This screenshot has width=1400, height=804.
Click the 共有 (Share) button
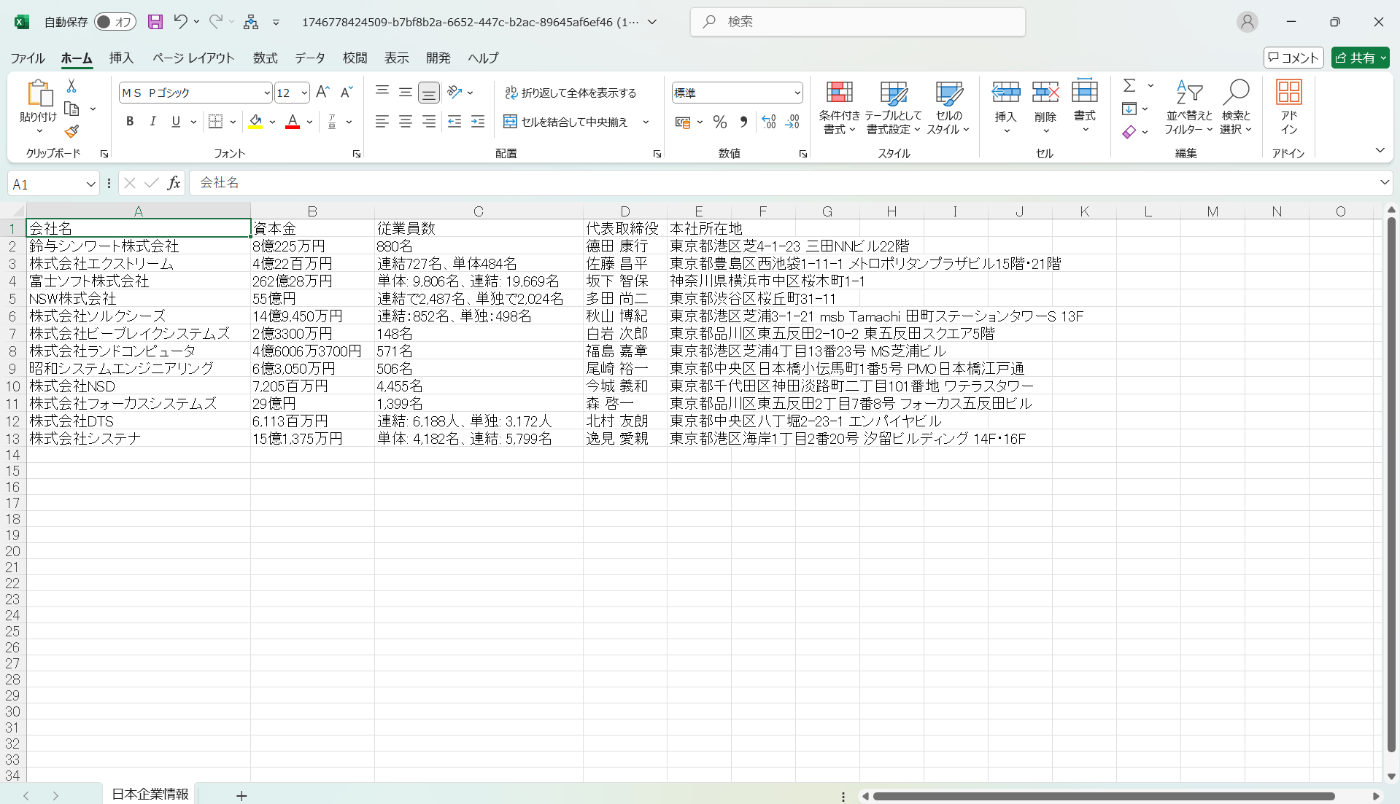coord(1360,58)
